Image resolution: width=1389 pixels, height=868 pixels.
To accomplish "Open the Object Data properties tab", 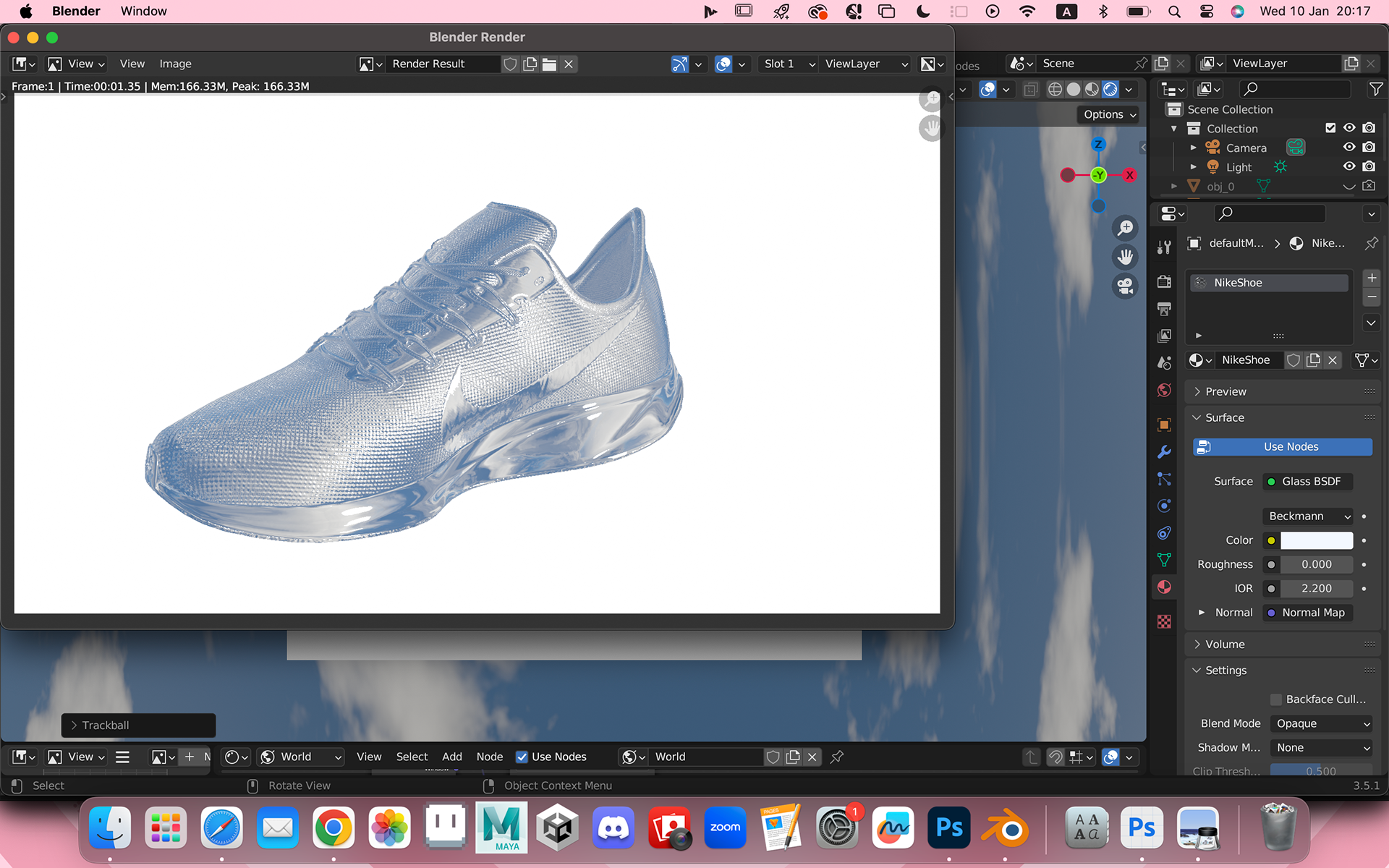I will (x=1164, y=560).
